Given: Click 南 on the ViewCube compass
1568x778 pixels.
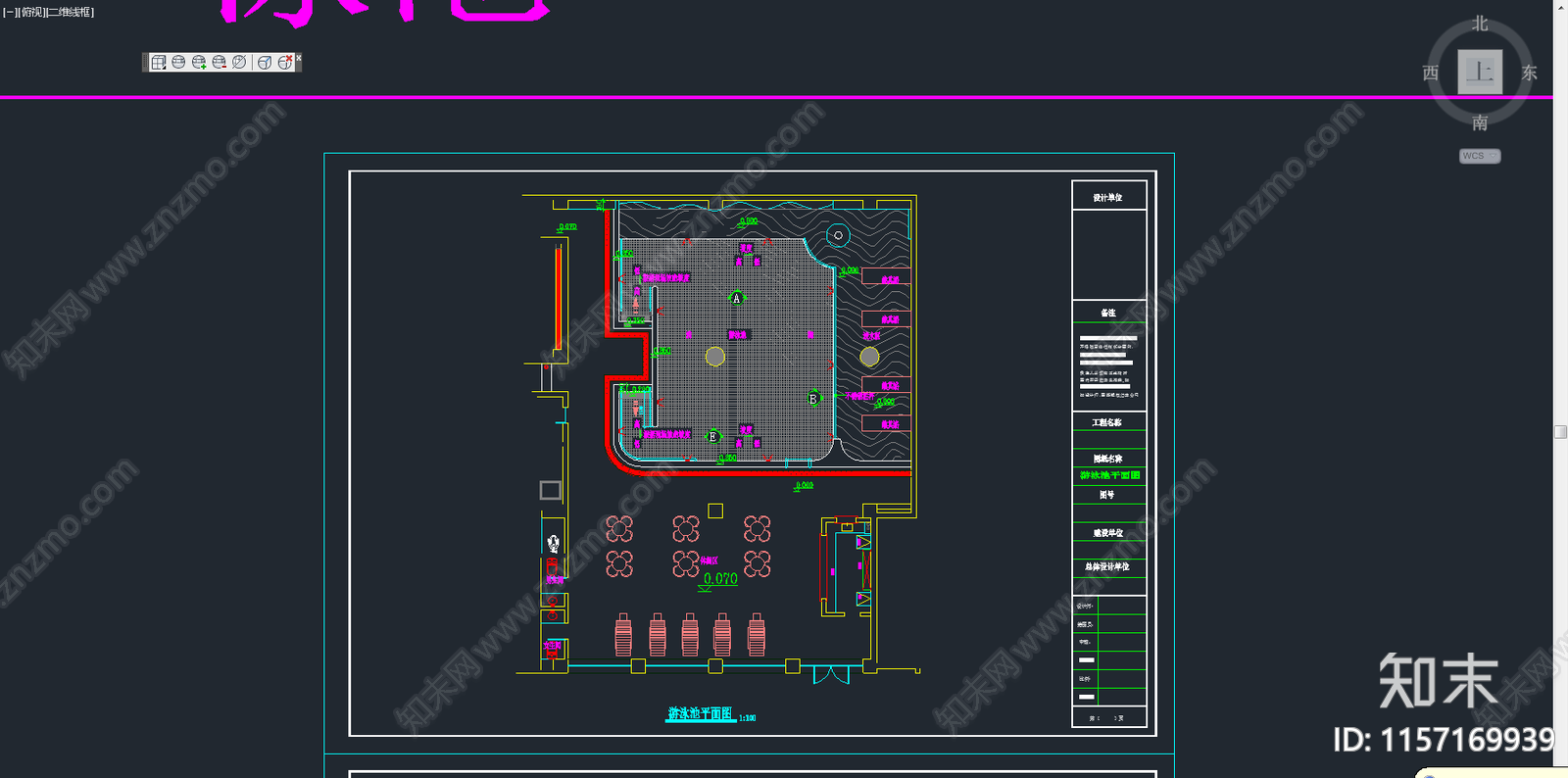Looking at the screenshot, I should coord(1480,122).
